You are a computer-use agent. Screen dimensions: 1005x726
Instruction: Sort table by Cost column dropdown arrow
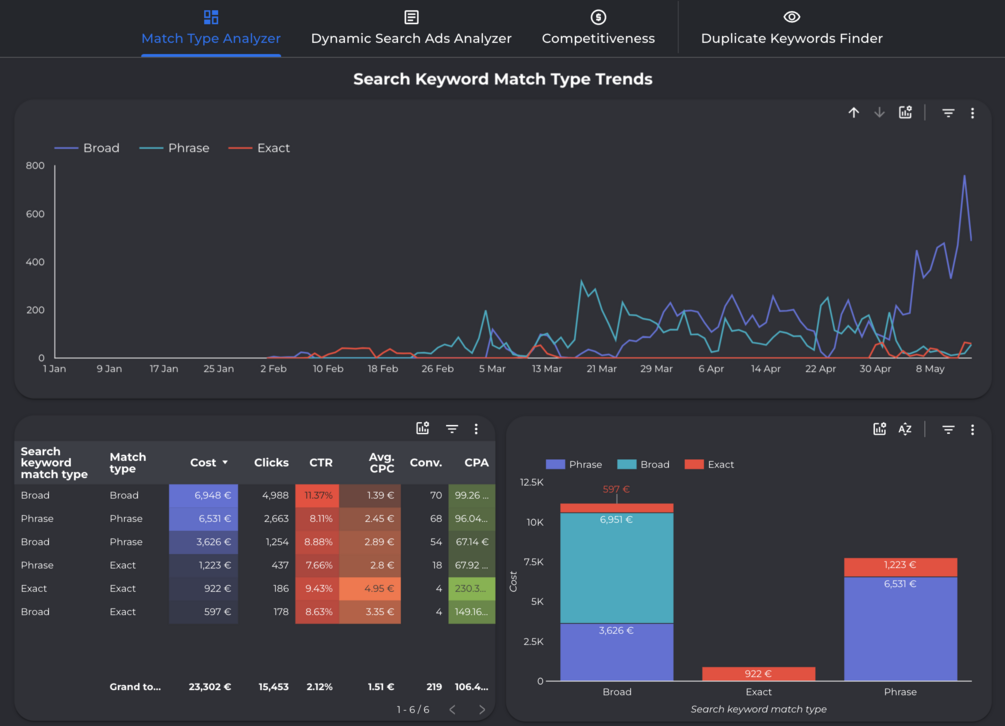(x=225, y=463)
